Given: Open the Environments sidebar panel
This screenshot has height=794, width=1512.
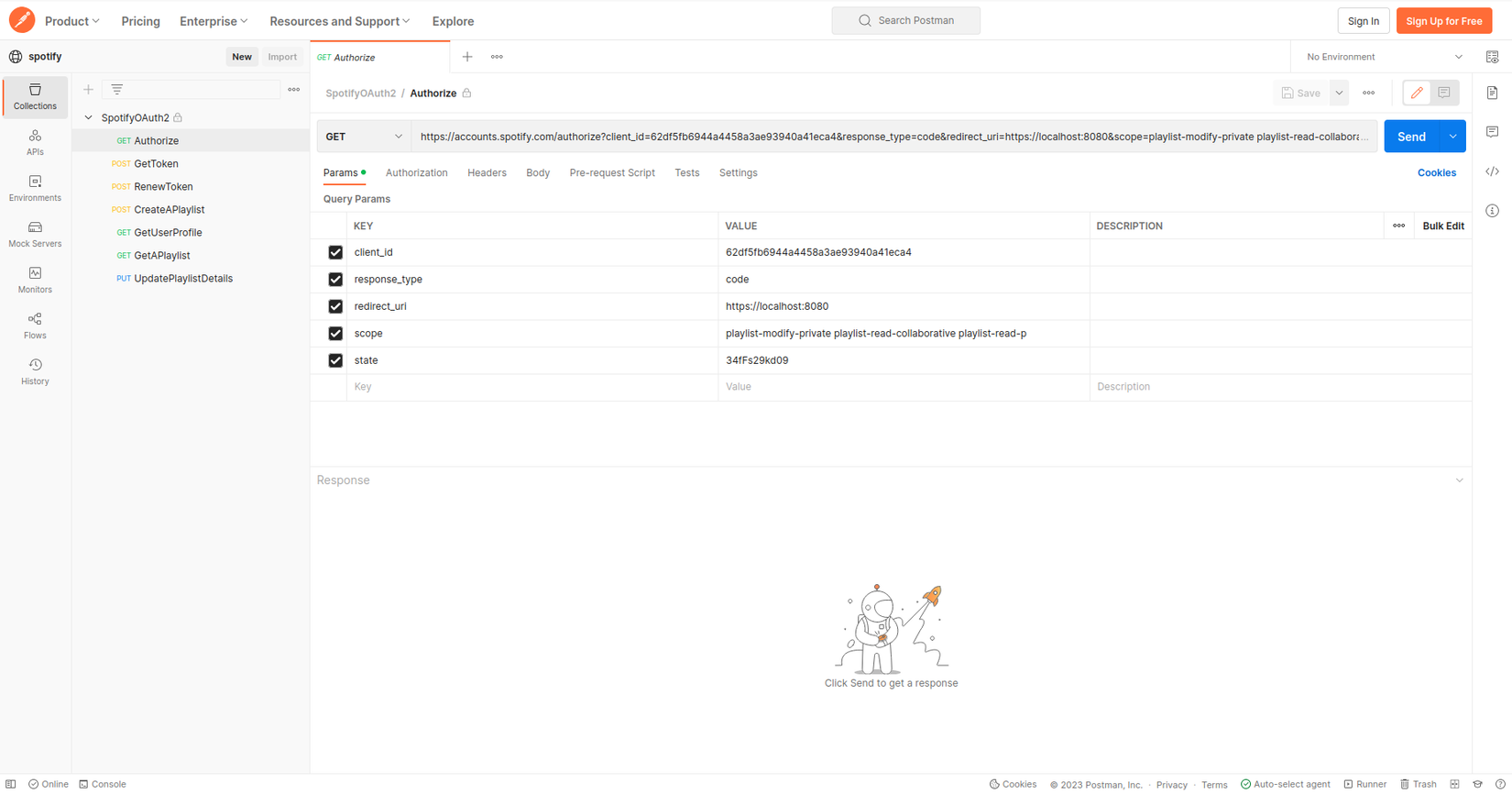Looking at the screenshot, I should (35, 188).
